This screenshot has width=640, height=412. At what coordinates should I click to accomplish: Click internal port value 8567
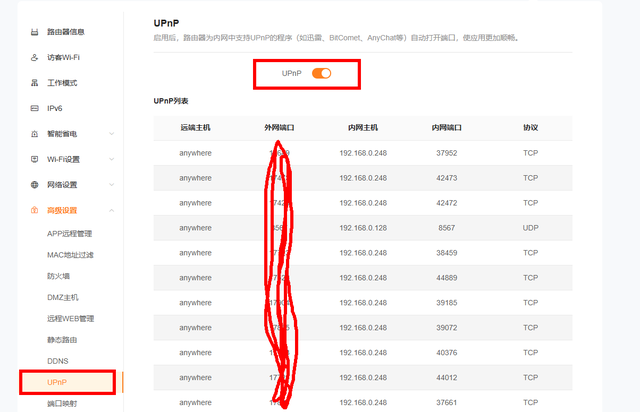(x=447, y=228)
